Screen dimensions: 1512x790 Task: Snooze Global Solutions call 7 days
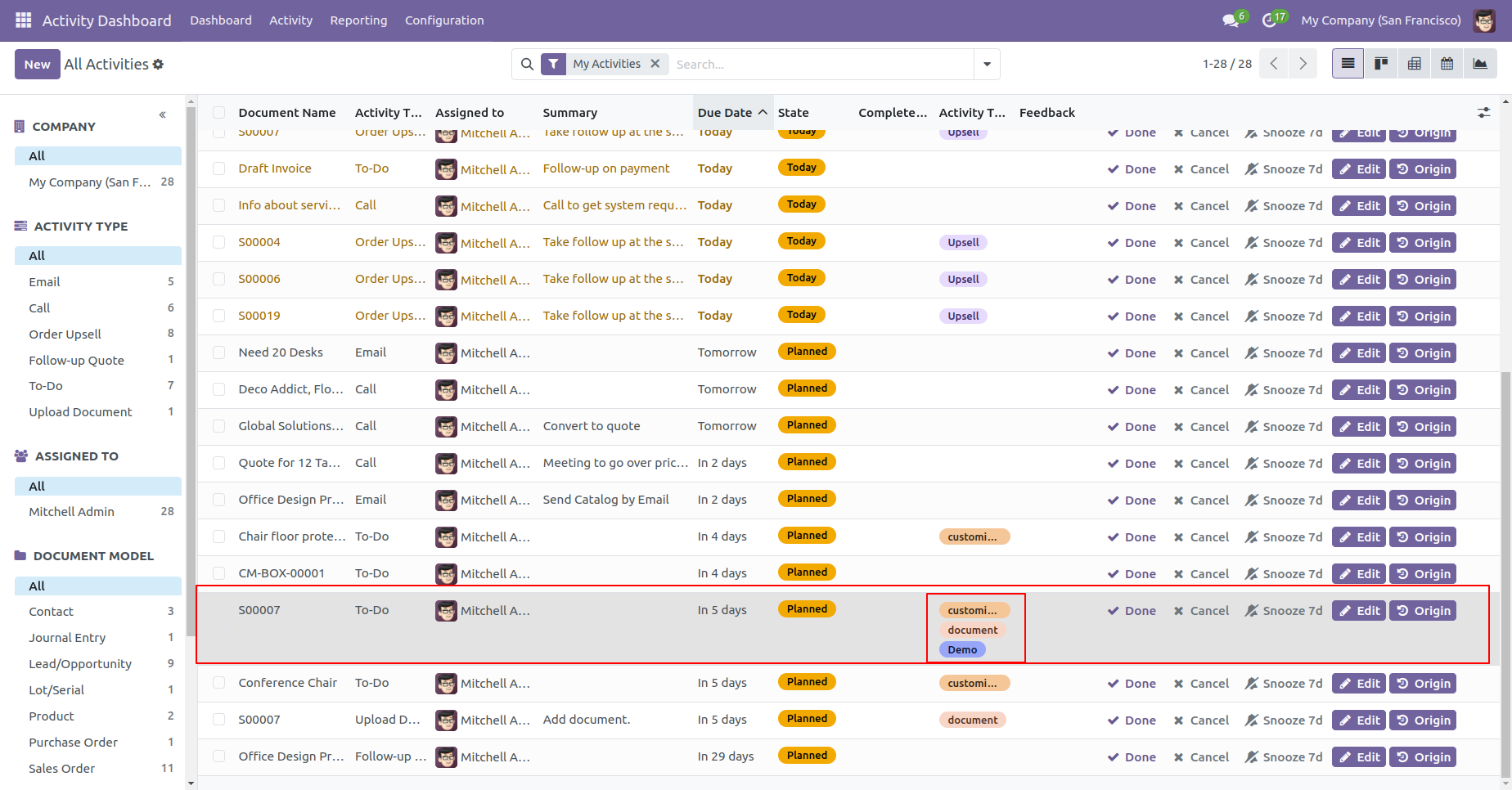pos(1284,427)
